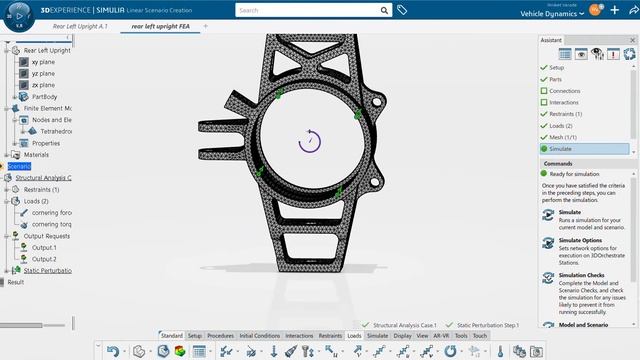This screenshot has width=640, height=360.
Task: Click the refresh cycle icon in Assistant panel
Action: [629, 54]
